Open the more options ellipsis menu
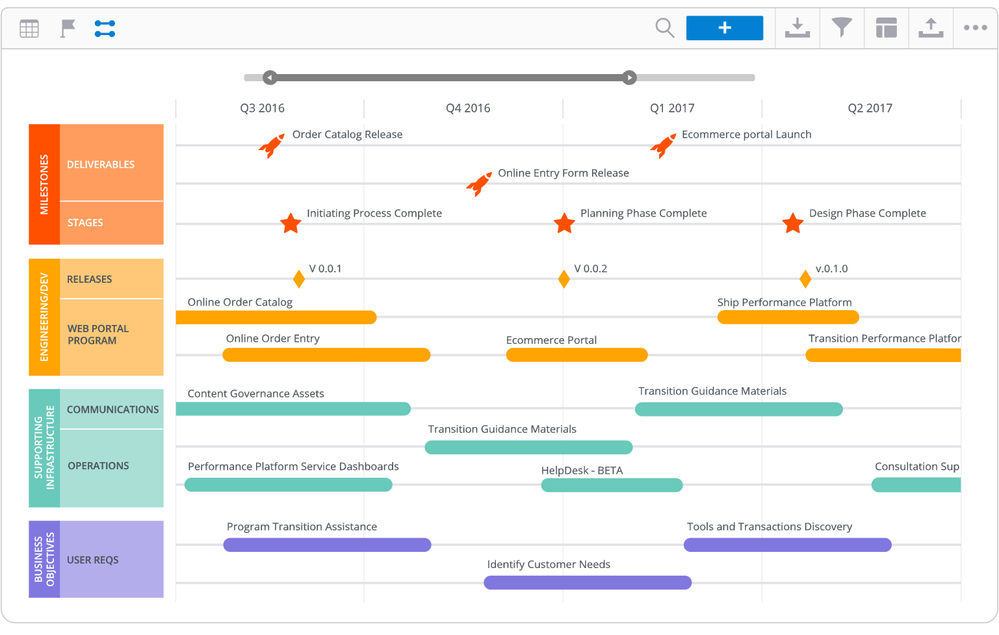This screenshot has width=999, height=635. tap(974, 28)
